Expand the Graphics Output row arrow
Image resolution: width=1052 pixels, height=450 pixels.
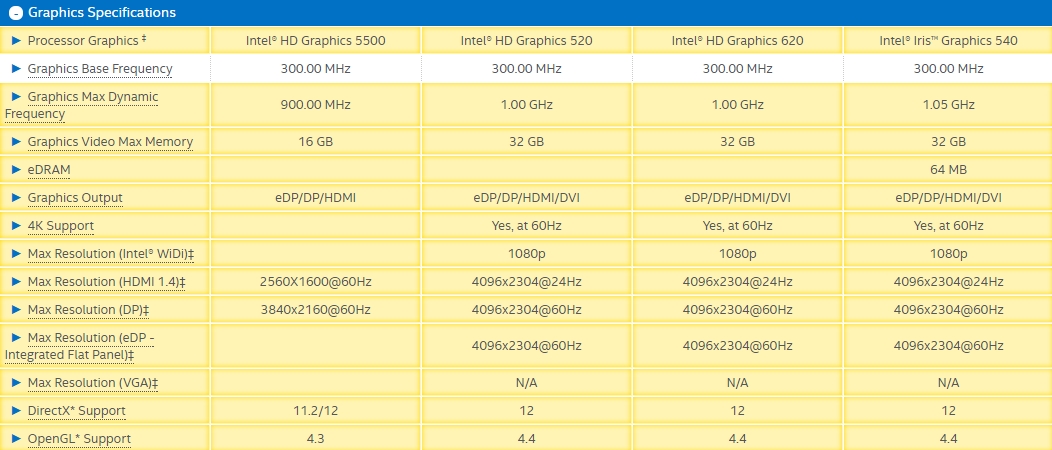[17, 198]
